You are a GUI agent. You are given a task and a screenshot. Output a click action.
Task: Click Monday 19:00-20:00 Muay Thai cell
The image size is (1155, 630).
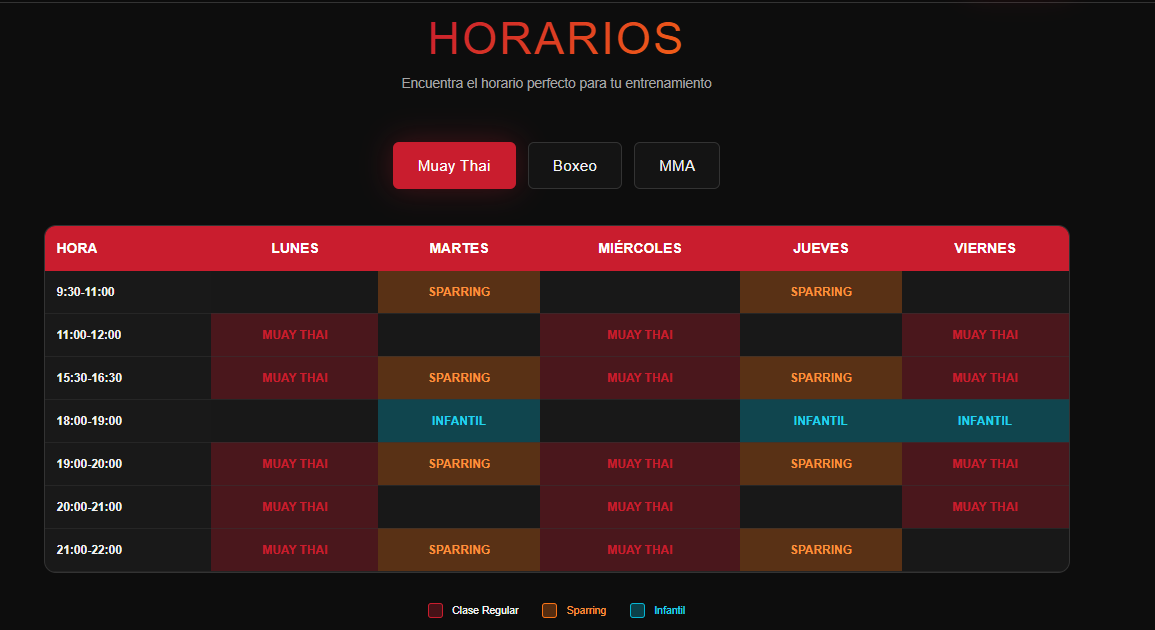pos(295,463)
